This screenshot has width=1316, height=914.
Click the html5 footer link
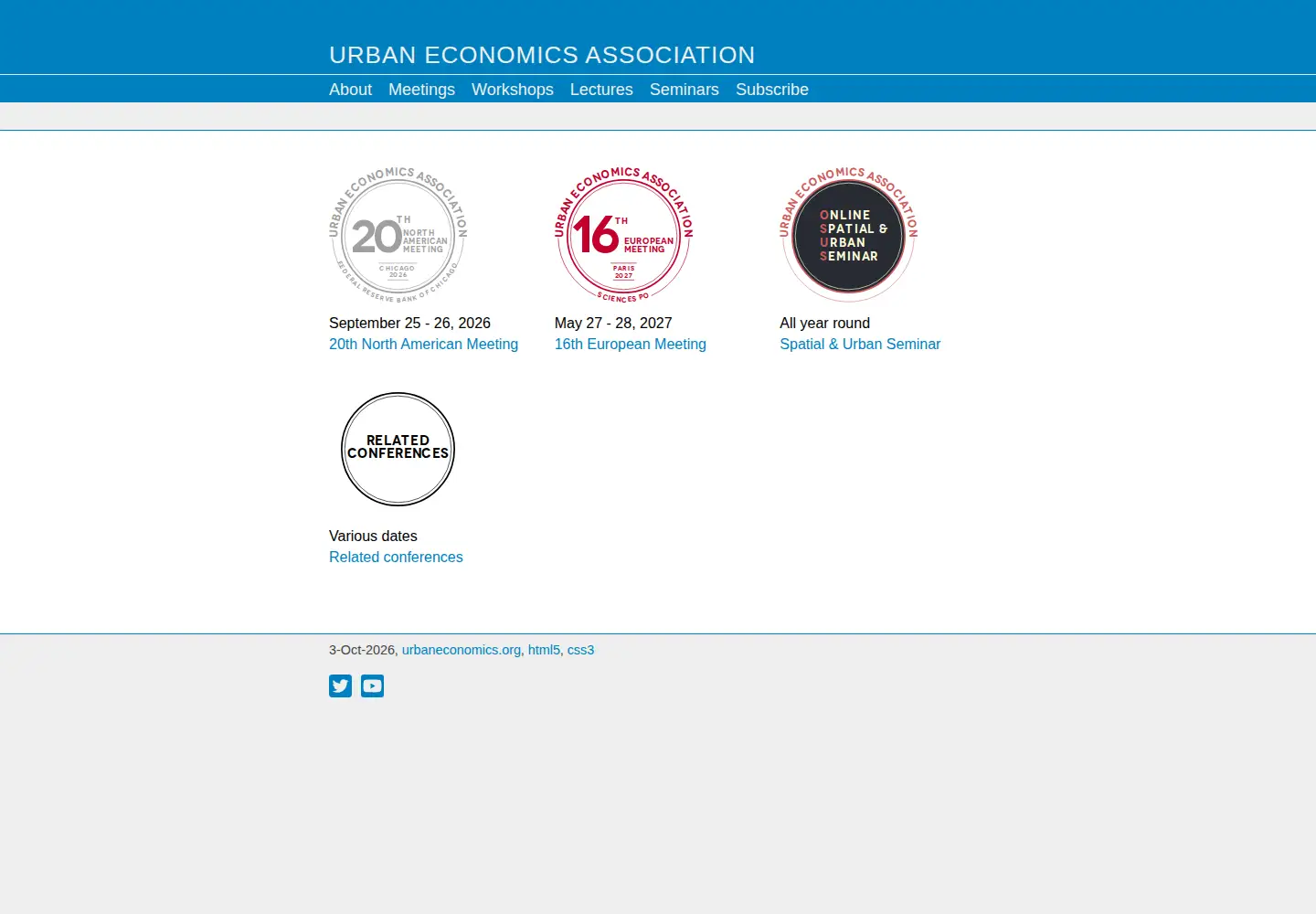coord(544,650)
